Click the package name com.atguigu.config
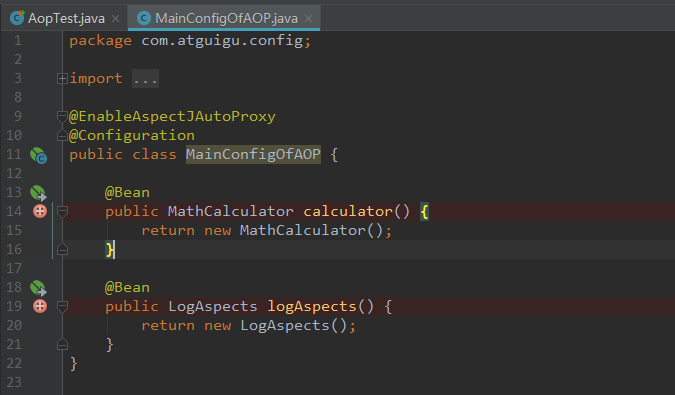Image resolution: width=675 pixels, height=395 pixels. (222, 41)
